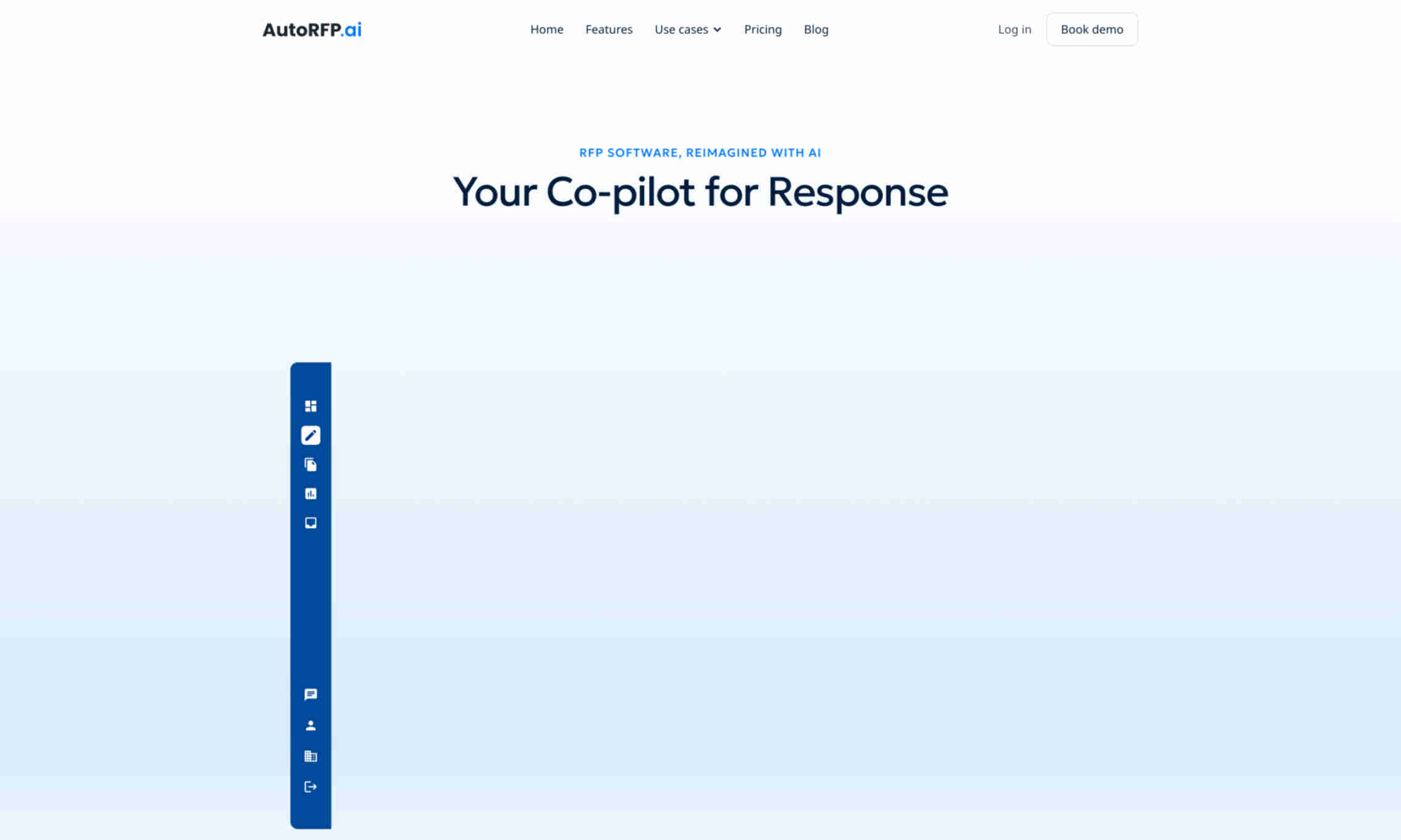Screen dimensions: 1401x840
Task: Select the pen/edit tool in sidebar
Action: (x=310, y=435)
